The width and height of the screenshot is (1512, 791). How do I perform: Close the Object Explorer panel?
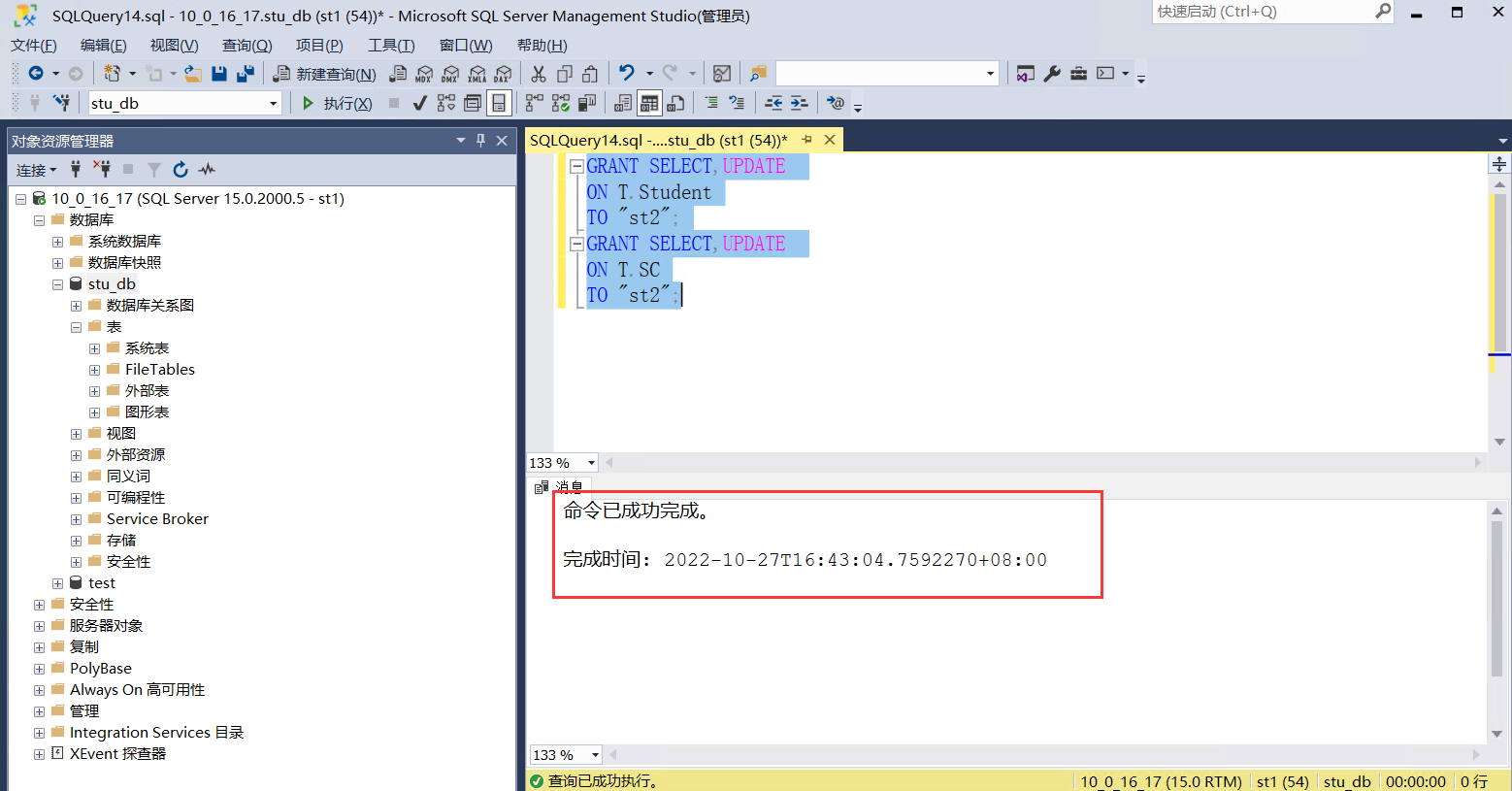coord(502,141)
